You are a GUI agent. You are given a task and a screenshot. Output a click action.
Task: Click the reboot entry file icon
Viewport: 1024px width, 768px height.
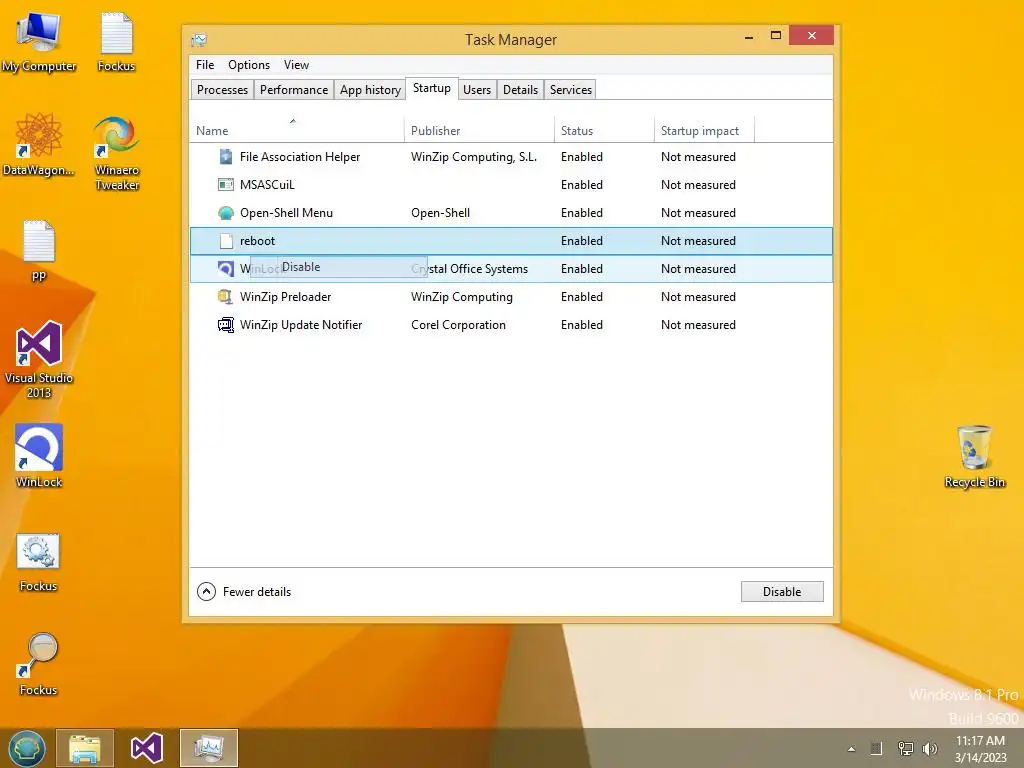coord(226,241)
